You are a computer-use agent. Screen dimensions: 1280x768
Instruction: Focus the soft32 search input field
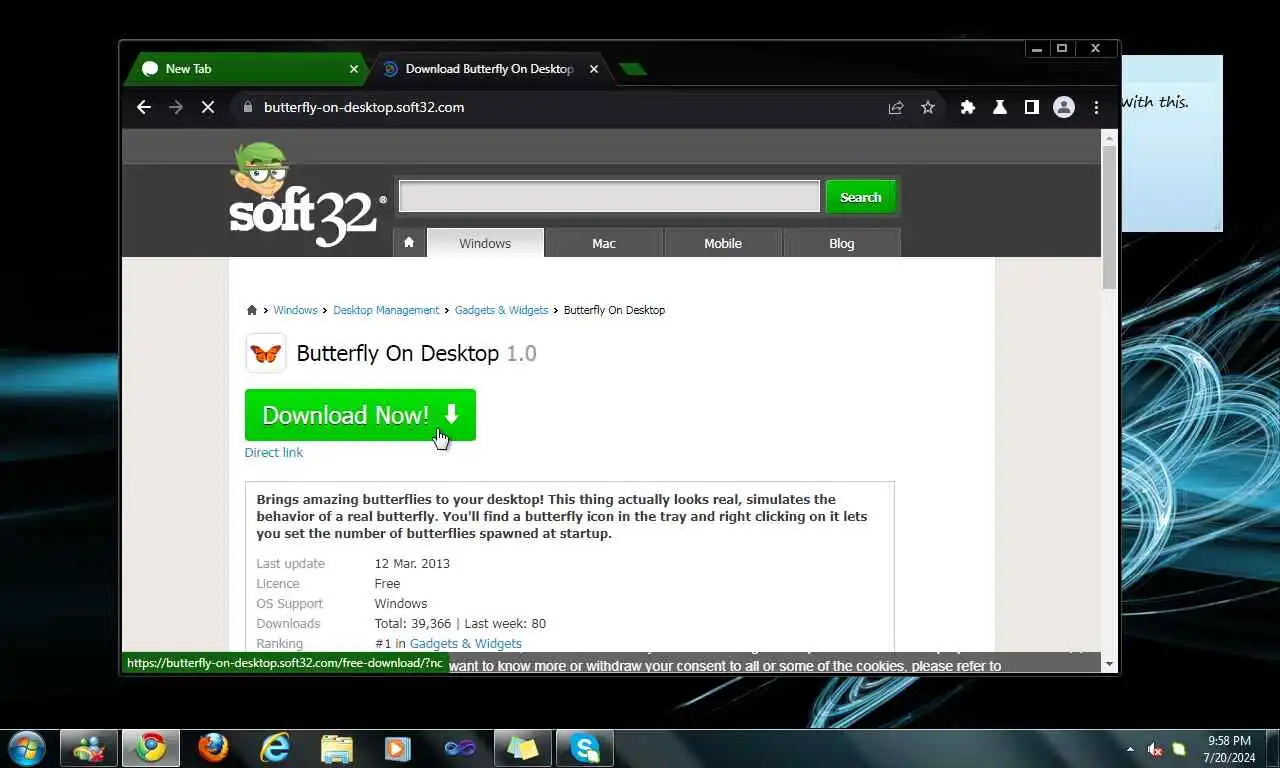pos(609,197)
